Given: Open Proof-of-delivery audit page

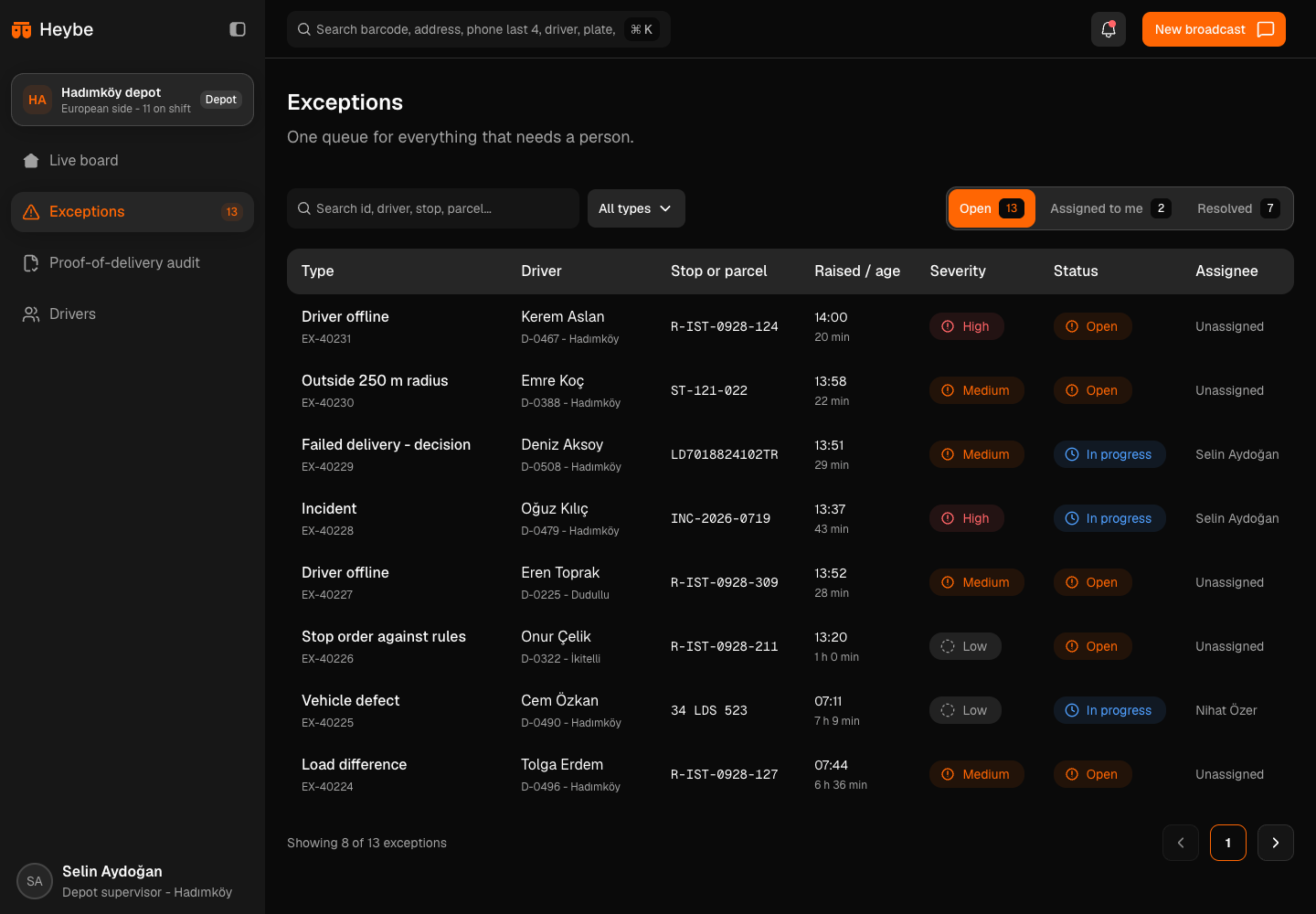Looking at the screenshot, I should pyautogui.click(x=133, y=263).
